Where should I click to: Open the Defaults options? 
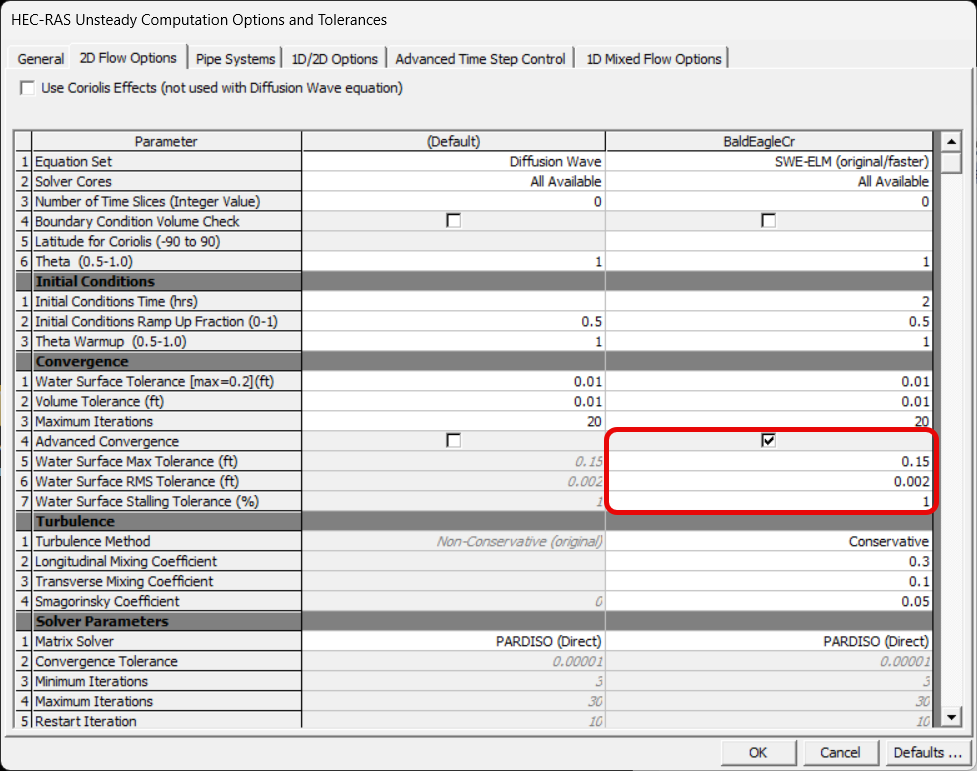pos(927,753)
